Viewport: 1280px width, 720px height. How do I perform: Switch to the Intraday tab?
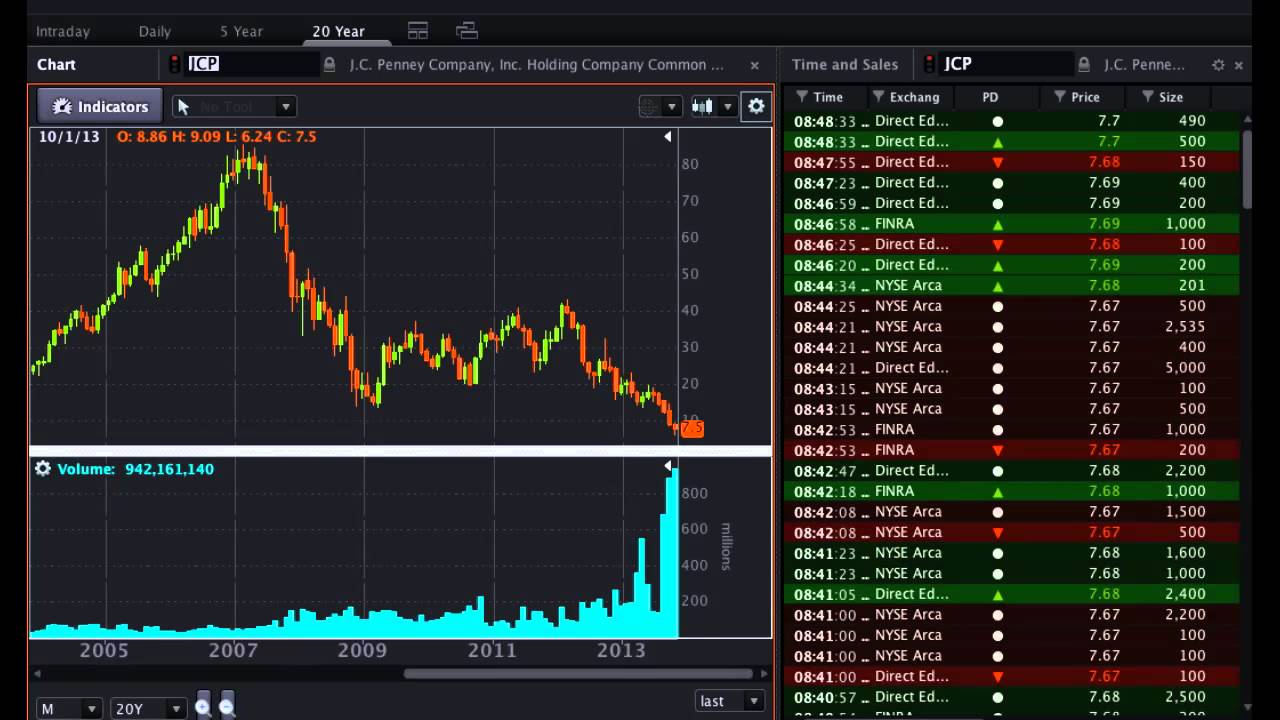pos(63,31)
